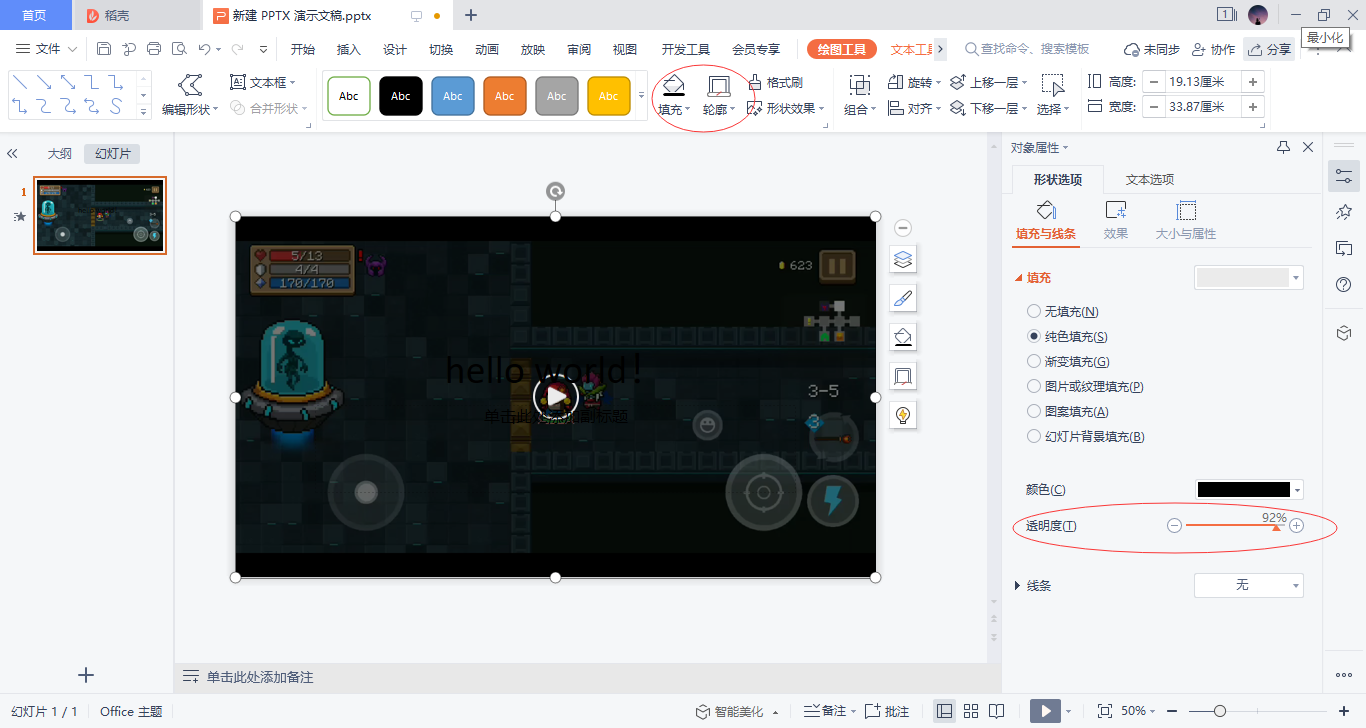This screenshot has height=728, width=1366.
Task: Pin the 对象属性 panel
Action: (1284, 147)
